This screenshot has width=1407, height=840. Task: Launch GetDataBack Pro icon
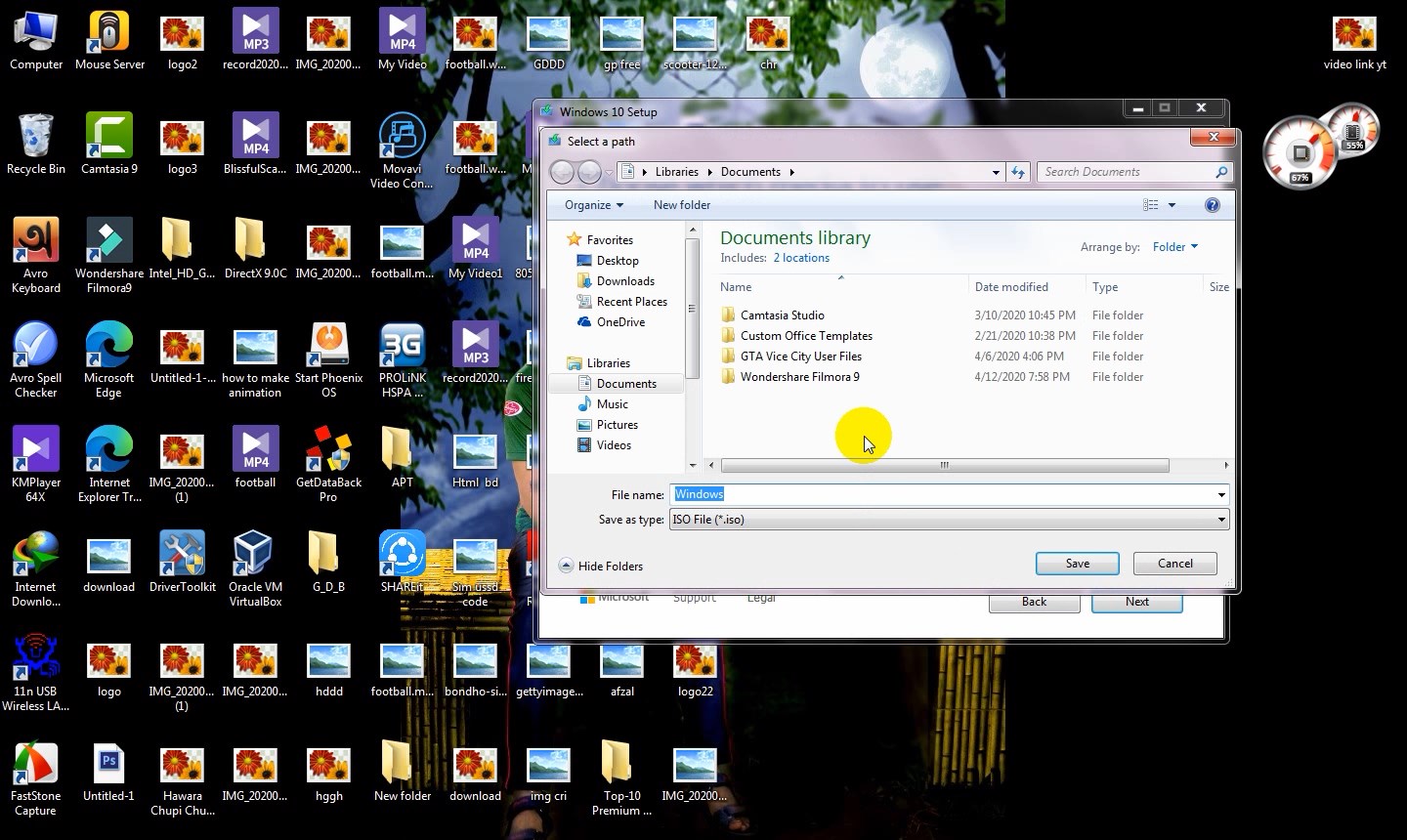point(329,465)
